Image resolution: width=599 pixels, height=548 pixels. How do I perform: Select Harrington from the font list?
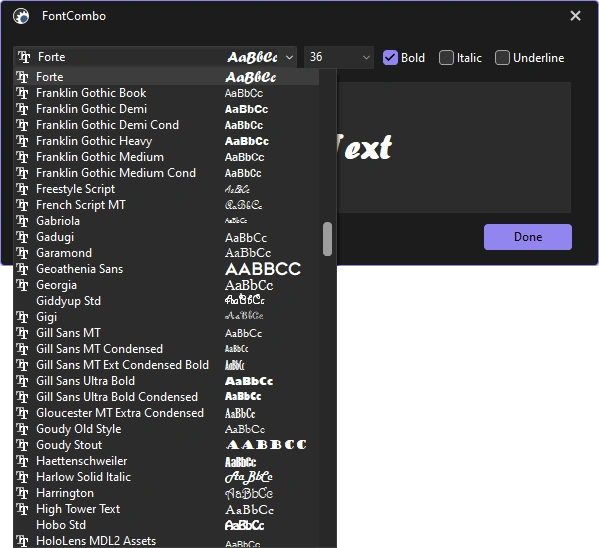point(167,493)
